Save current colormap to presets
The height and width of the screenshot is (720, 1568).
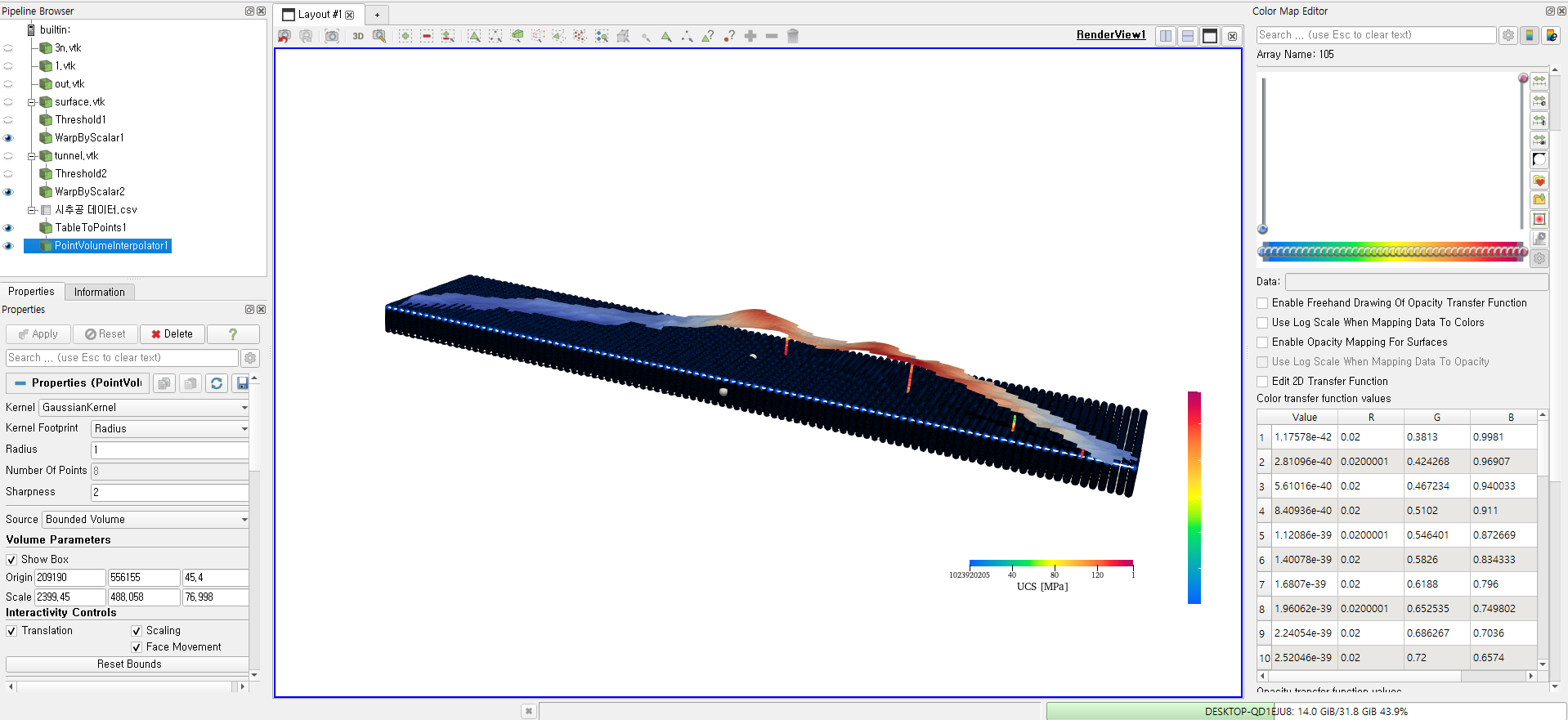pos(1539,199)
